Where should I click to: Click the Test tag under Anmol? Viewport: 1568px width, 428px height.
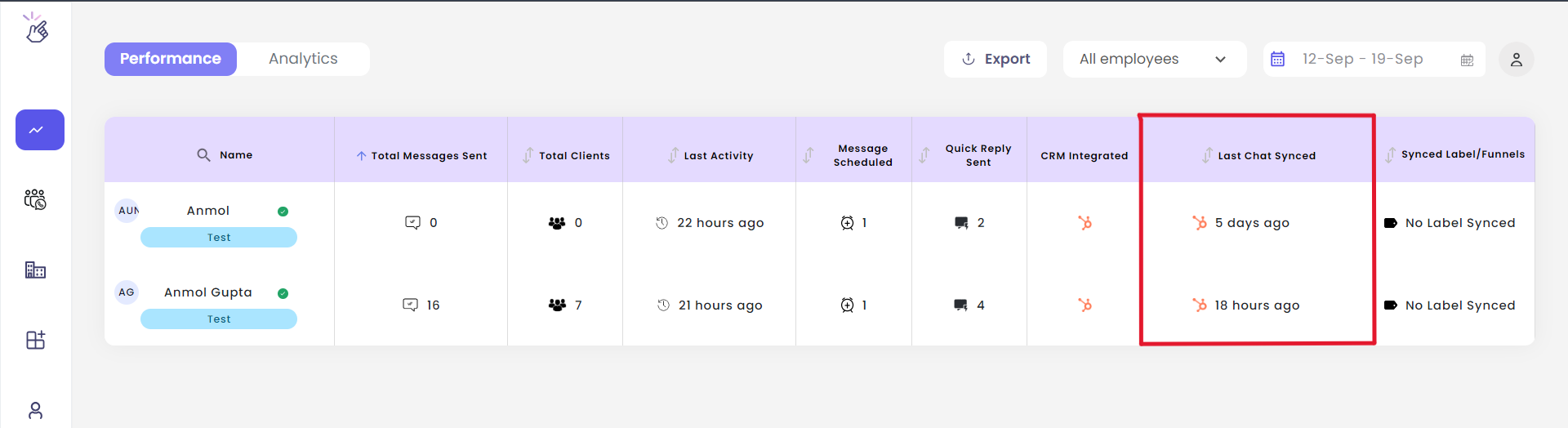tap(219, 238)
